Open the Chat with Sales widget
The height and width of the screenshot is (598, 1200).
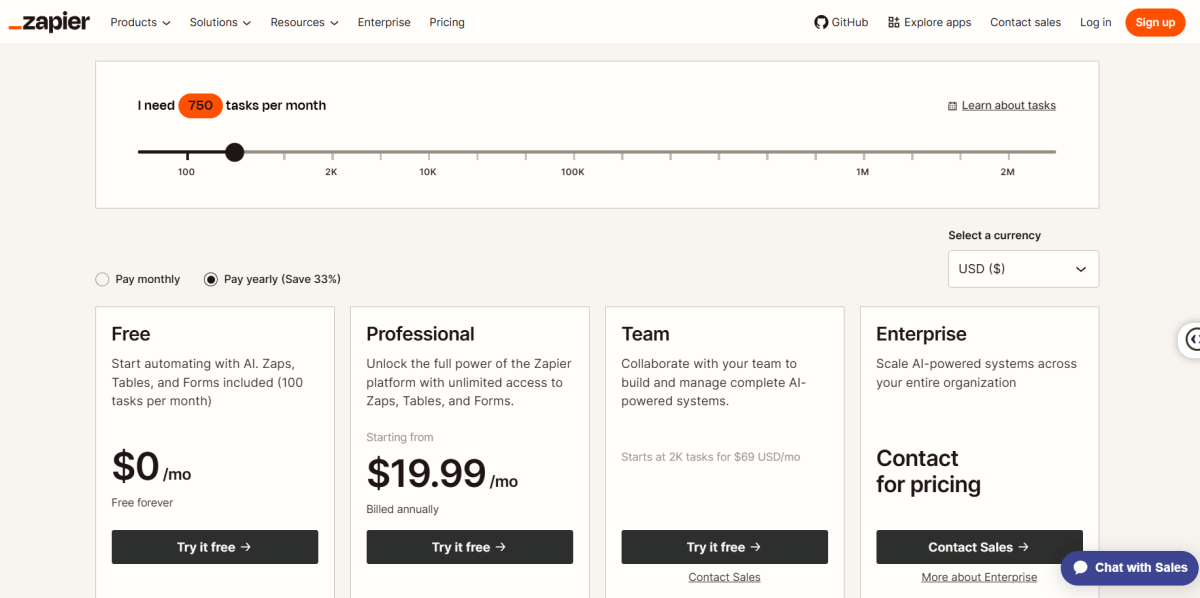[1130, 568]
